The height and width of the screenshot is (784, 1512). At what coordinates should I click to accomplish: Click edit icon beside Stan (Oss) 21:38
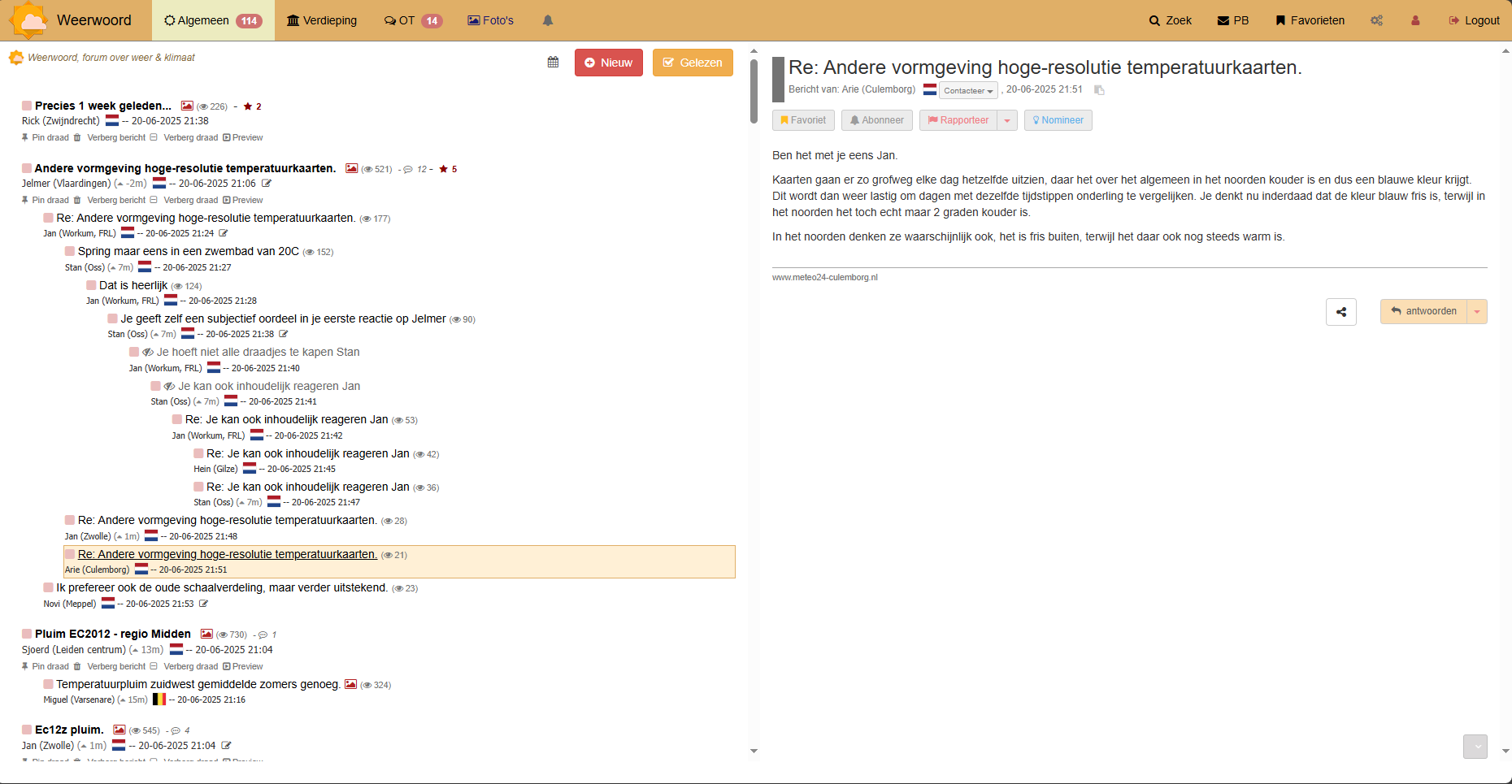point(284,334)
